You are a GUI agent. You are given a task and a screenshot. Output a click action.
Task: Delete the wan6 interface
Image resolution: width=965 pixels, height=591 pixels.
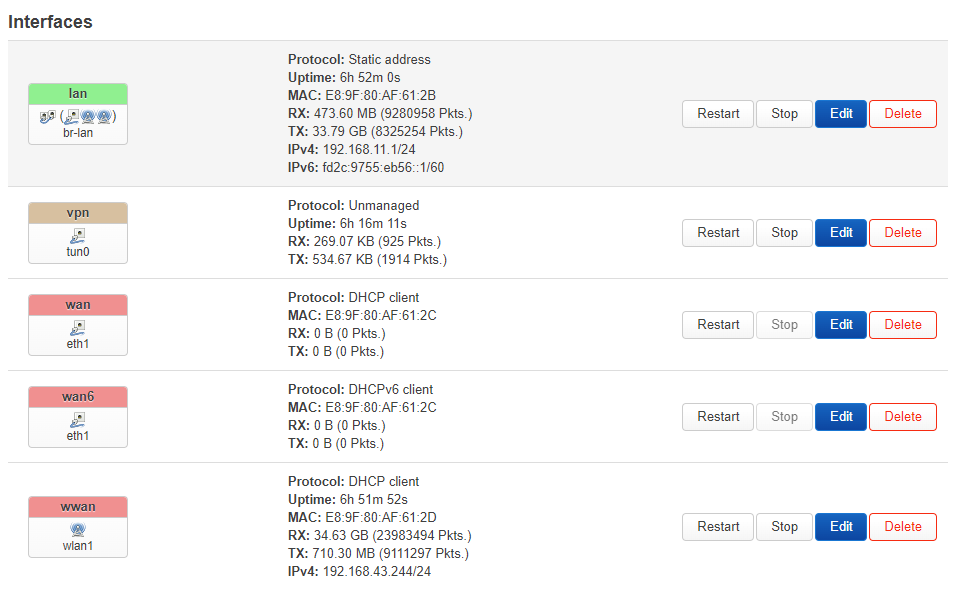[902, 417]
